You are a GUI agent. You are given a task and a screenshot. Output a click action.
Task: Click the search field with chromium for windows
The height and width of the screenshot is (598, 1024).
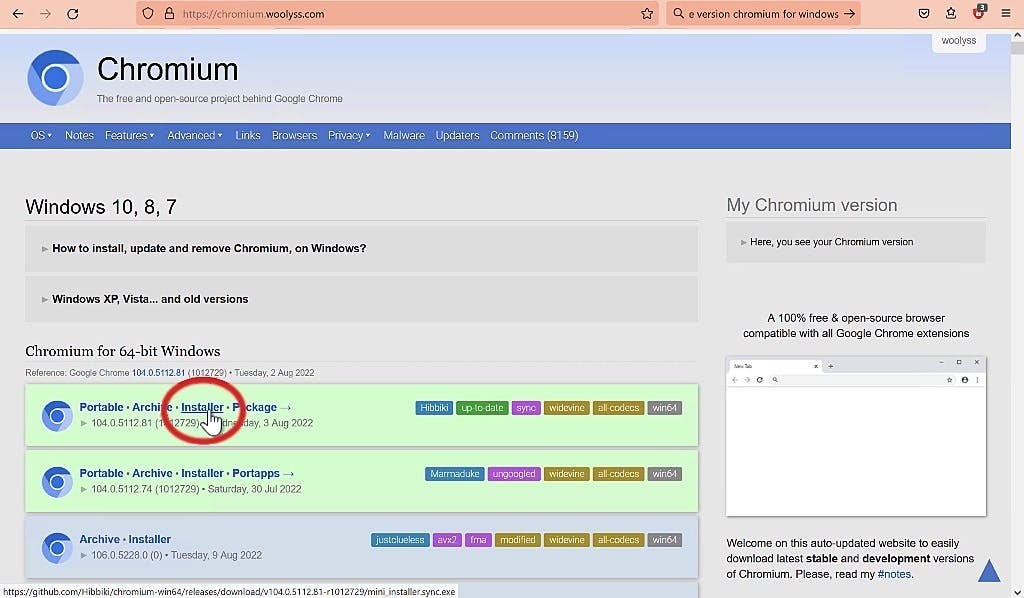pos(763,14)
